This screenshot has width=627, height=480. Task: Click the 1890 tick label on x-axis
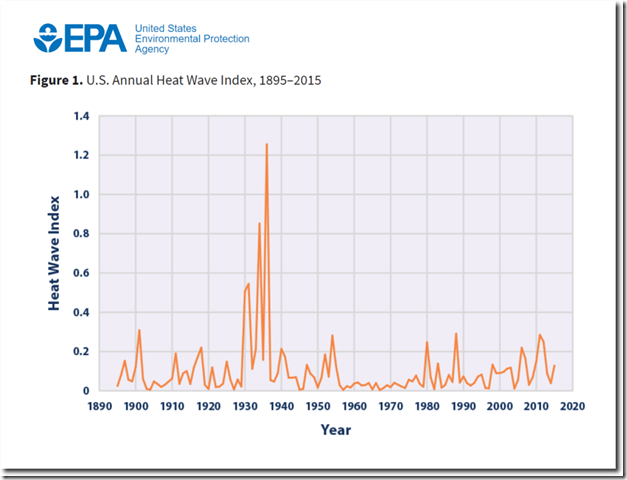pyautogui.click(x=99, y=407)
